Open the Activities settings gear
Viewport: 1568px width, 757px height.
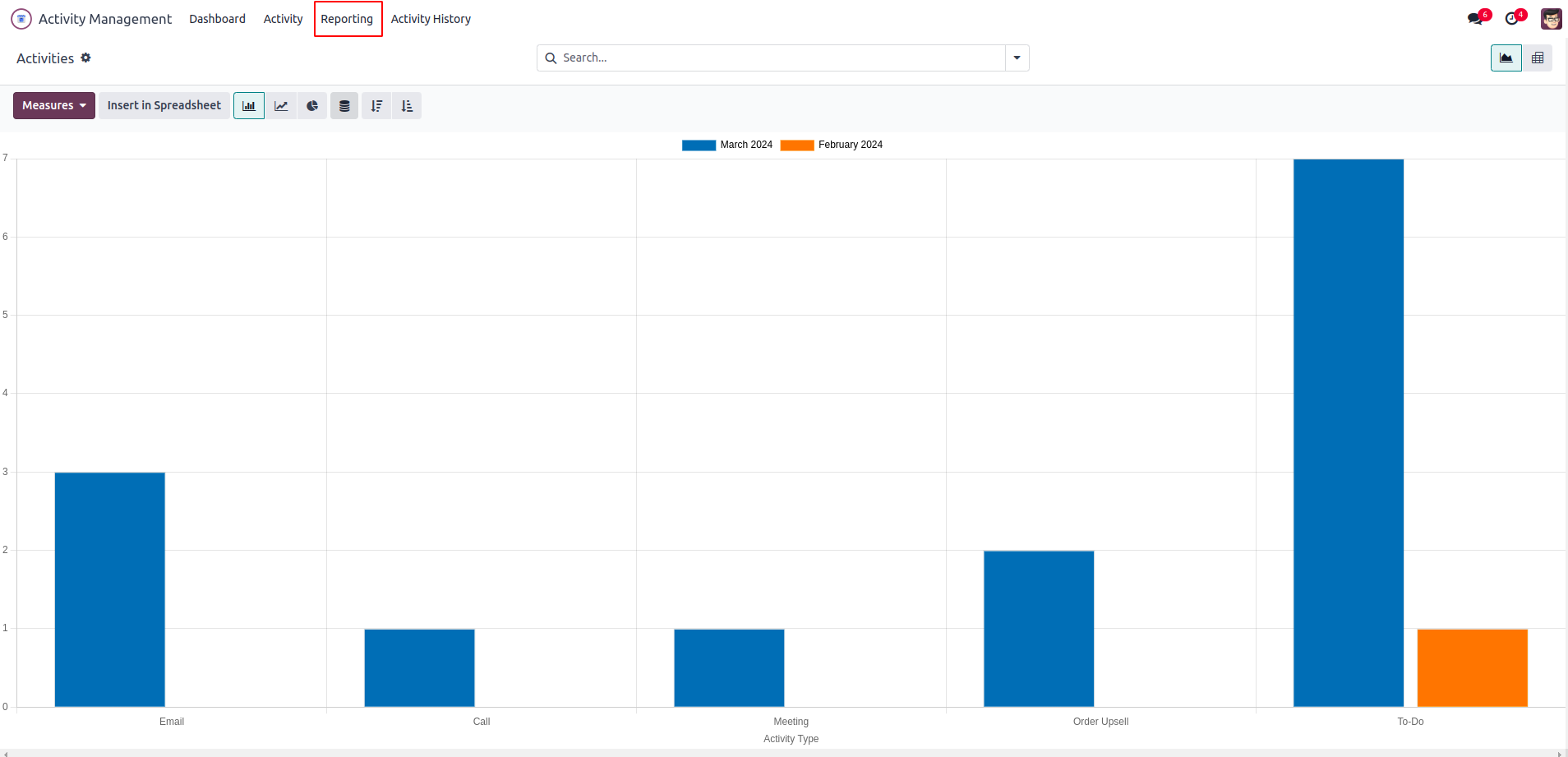pos(85,58)
